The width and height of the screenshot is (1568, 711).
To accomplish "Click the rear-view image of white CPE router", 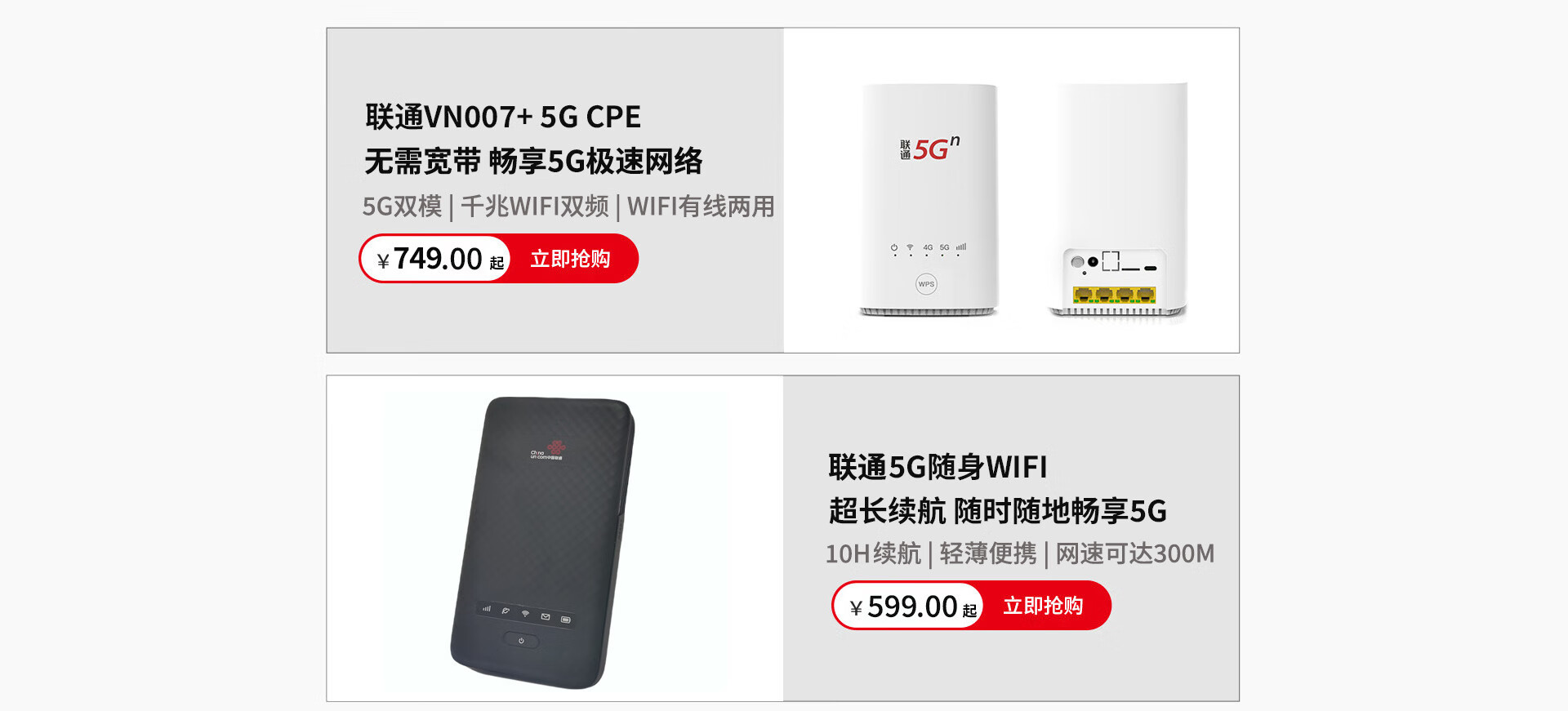I will [1117, 200].
